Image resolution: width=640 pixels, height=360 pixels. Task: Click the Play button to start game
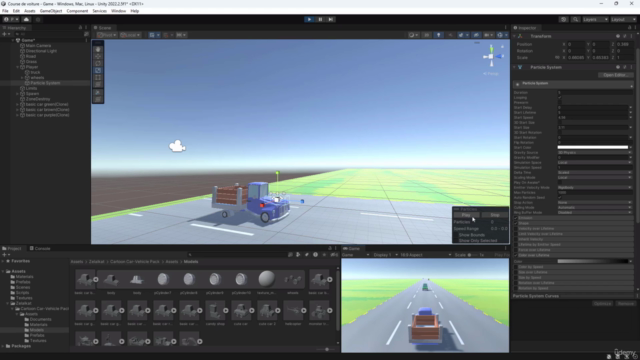coord(309,19)
